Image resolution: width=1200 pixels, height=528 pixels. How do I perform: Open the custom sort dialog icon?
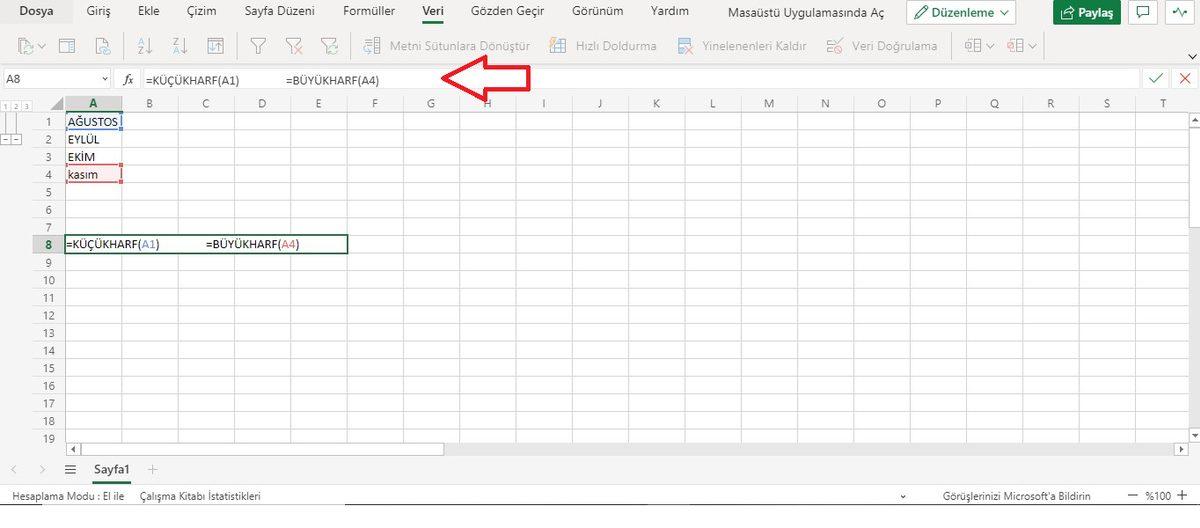click(215, 46)
